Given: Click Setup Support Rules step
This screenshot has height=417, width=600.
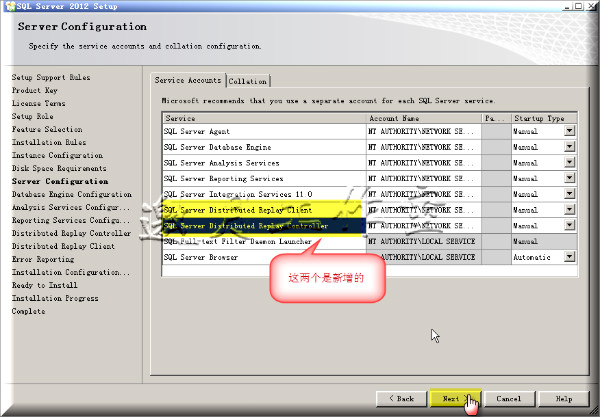Looking at the screenshot, I should [x=51, y=77].
